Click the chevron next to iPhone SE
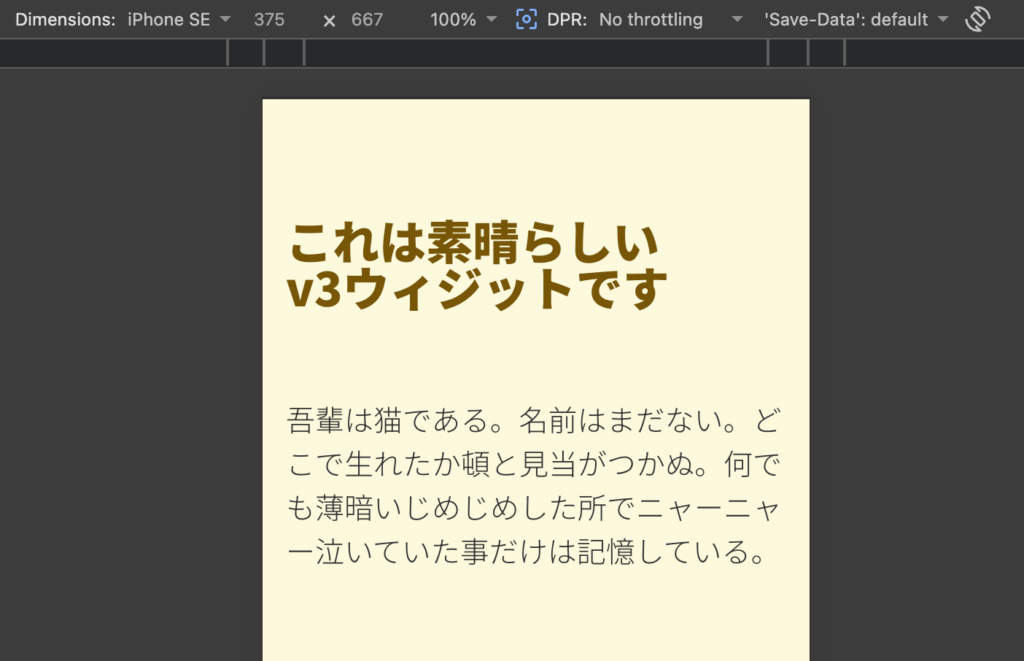The width and height of the screenshot is (1024, 661). coord(226,18)
